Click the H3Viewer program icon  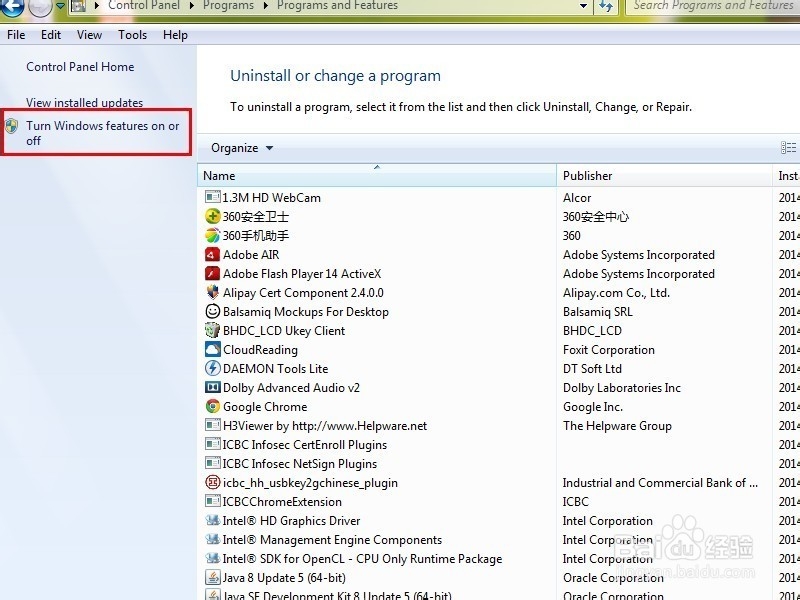coord(212,425)
